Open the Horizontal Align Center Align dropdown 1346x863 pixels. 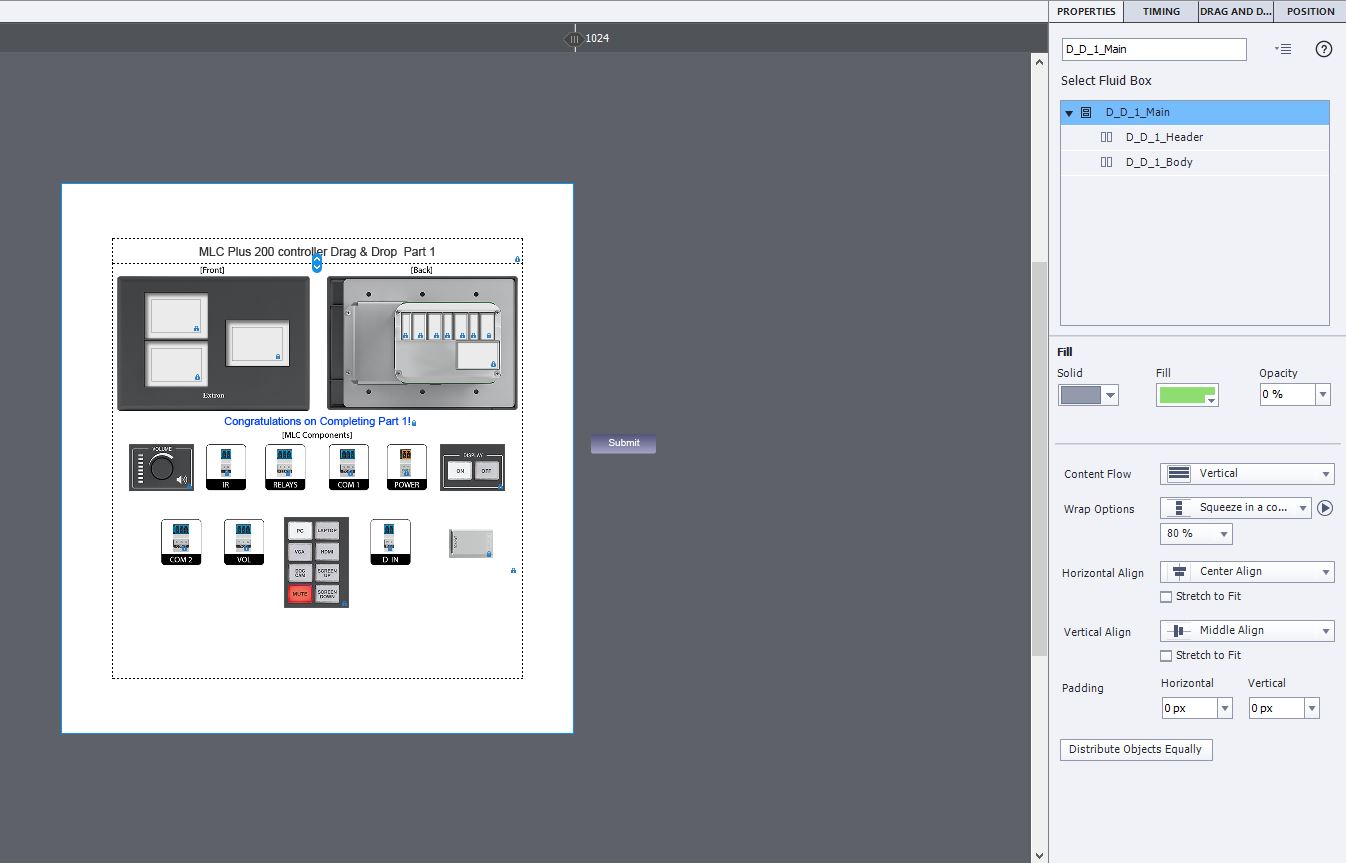tap(1248, 572)
